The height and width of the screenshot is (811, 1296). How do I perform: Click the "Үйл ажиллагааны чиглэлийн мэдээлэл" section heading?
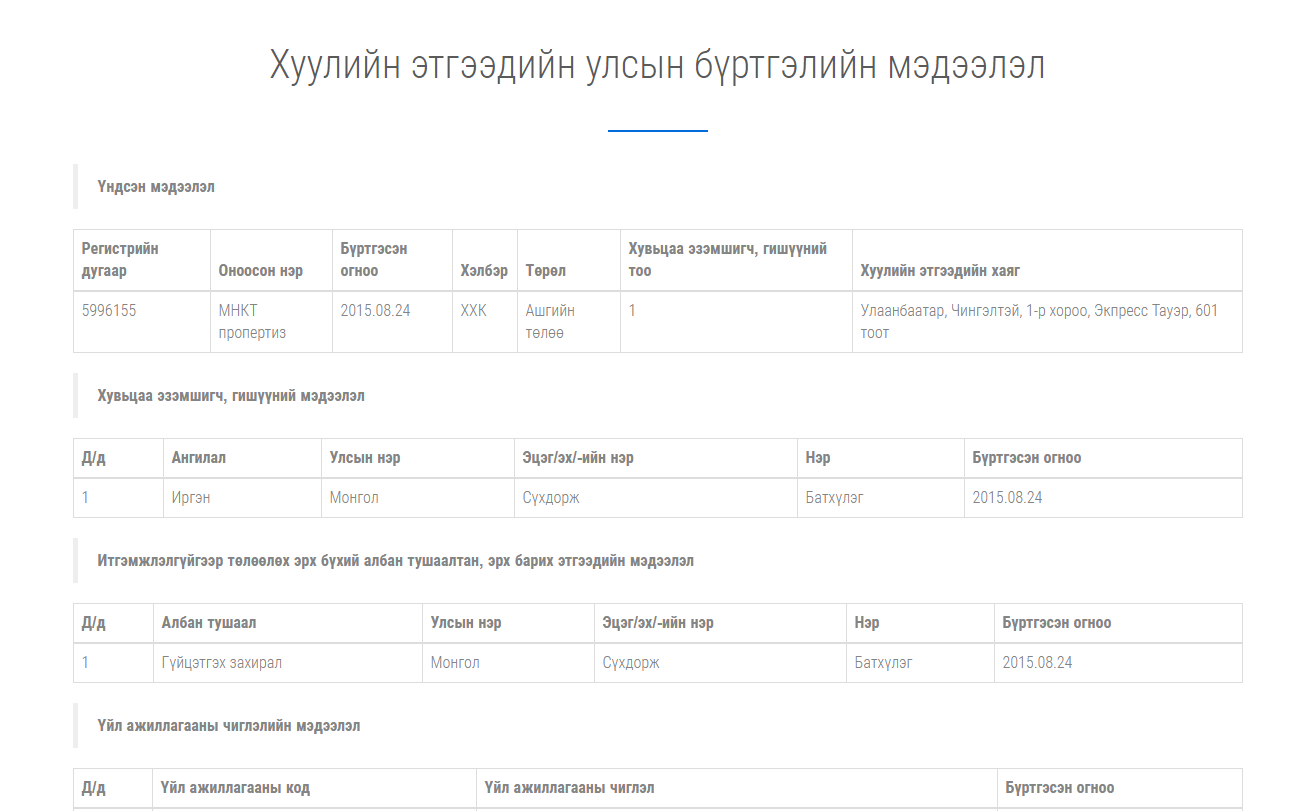point(229,726)
